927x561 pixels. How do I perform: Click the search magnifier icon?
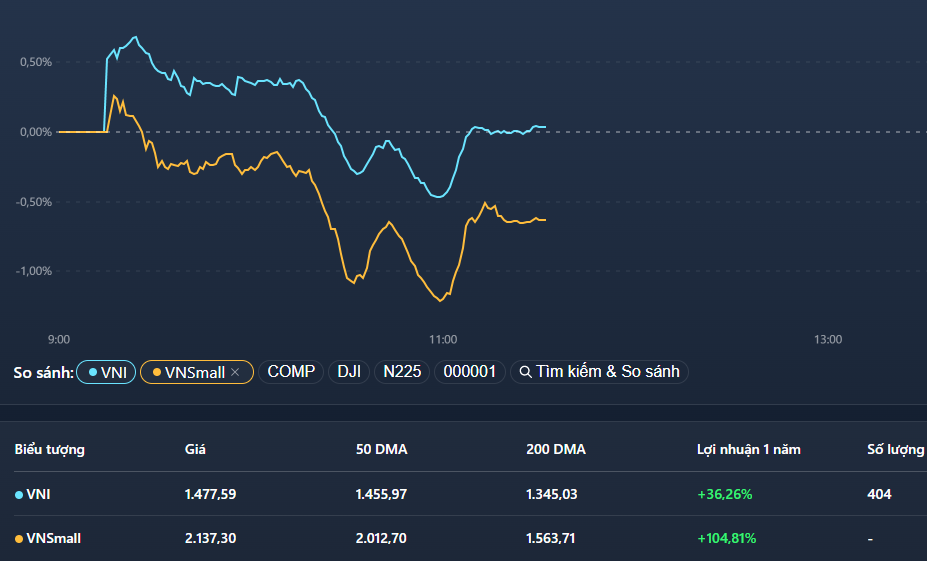[525, 372]
